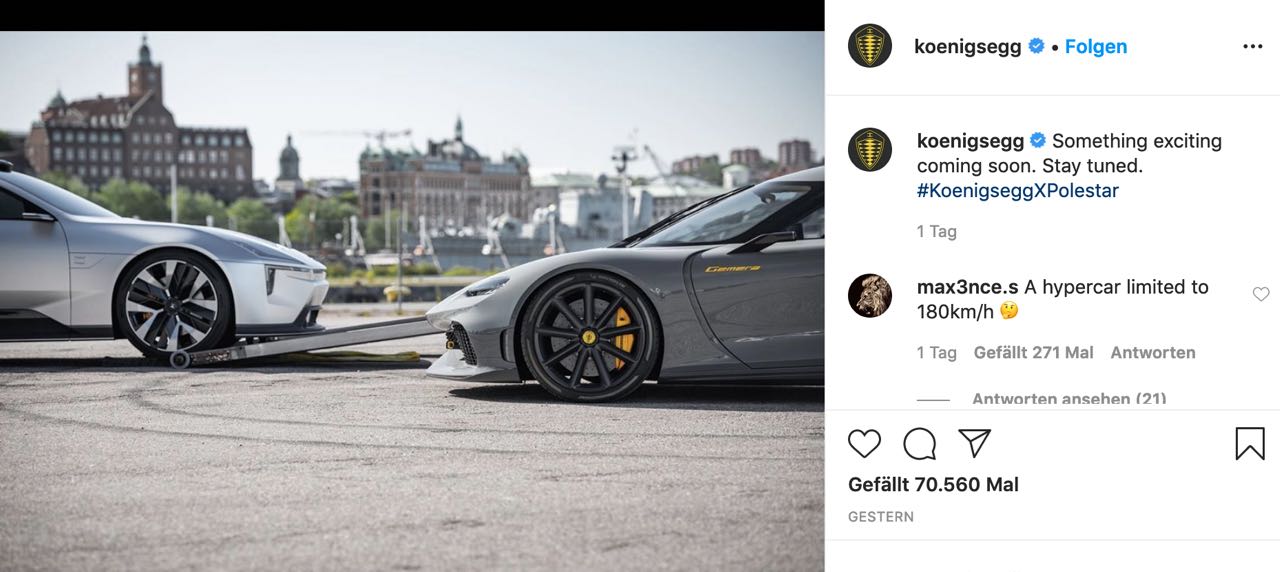Open max3nce.s profile picture

[x=870, y=296]
